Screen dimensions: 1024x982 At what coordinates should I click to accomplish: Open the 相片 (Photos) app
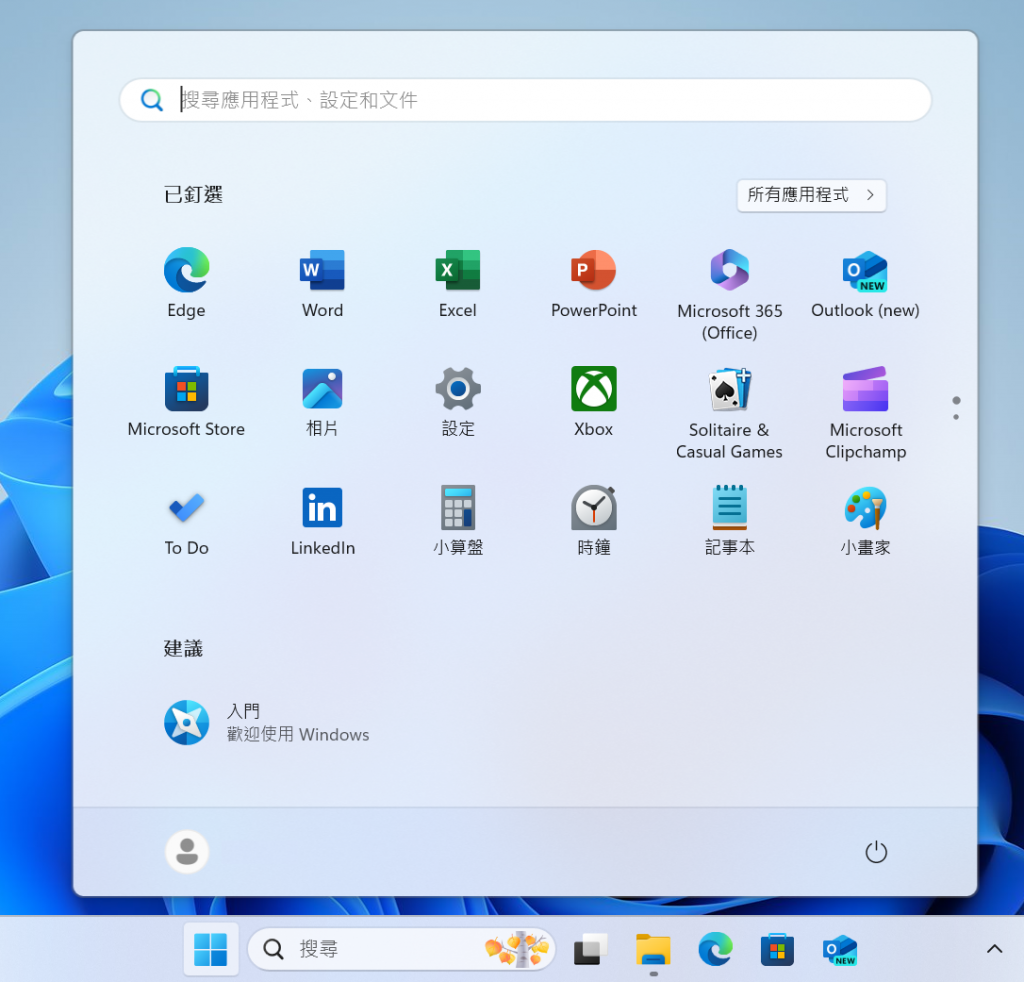tap(322, 401)
